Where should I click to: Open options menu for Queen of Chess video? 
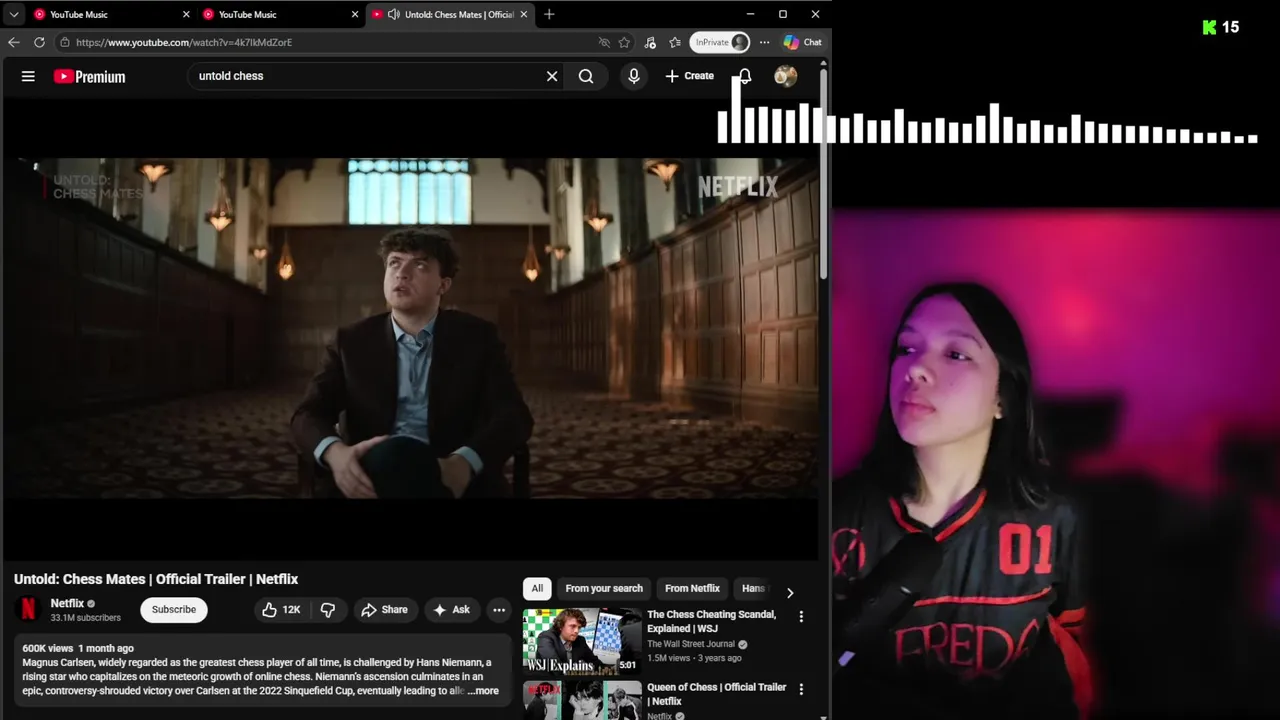pyautogui.click(x=800, y=689)
